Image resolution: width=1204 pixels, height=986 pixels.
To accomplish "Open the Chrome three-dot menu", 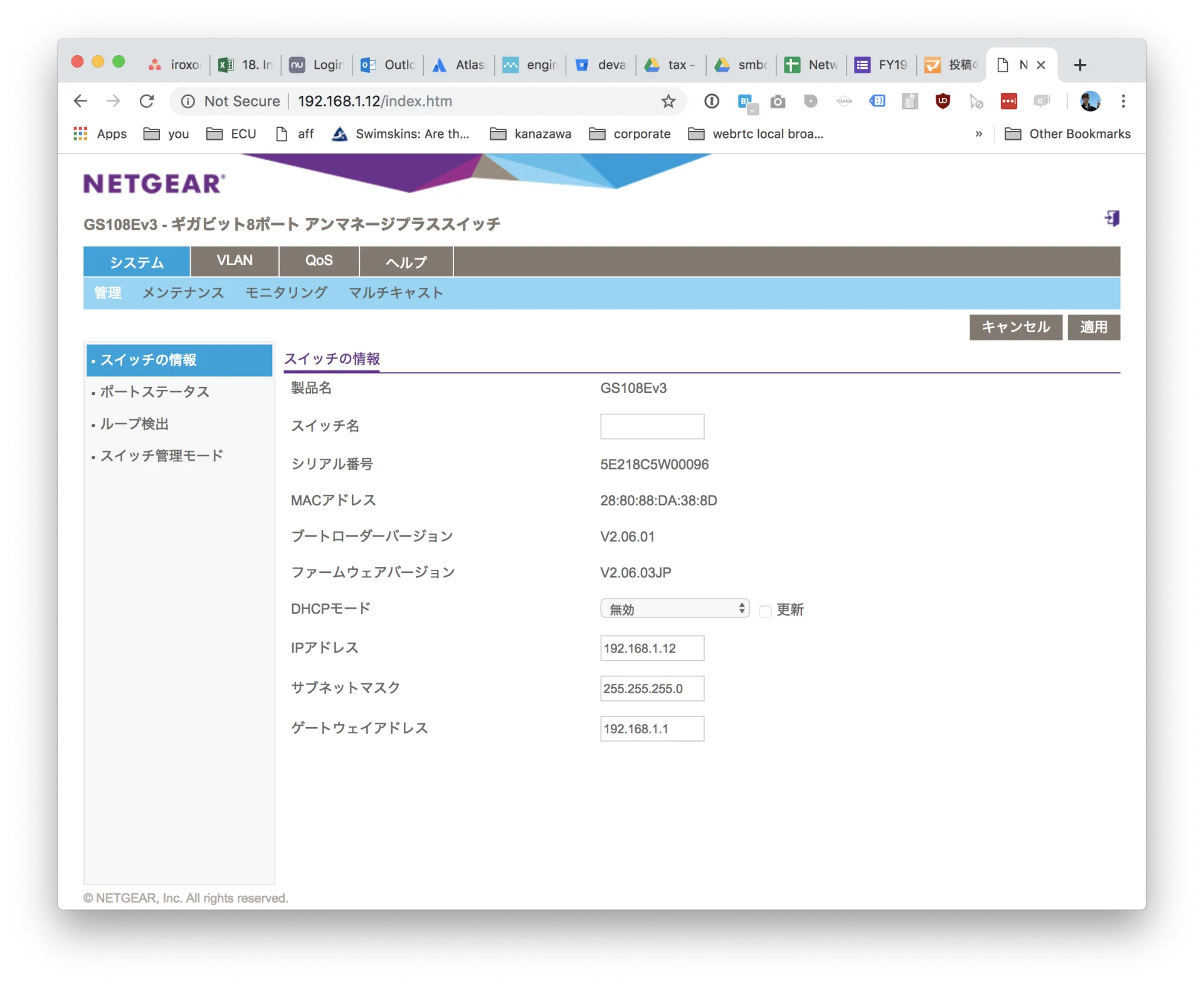I will [x=1123, y=101].
